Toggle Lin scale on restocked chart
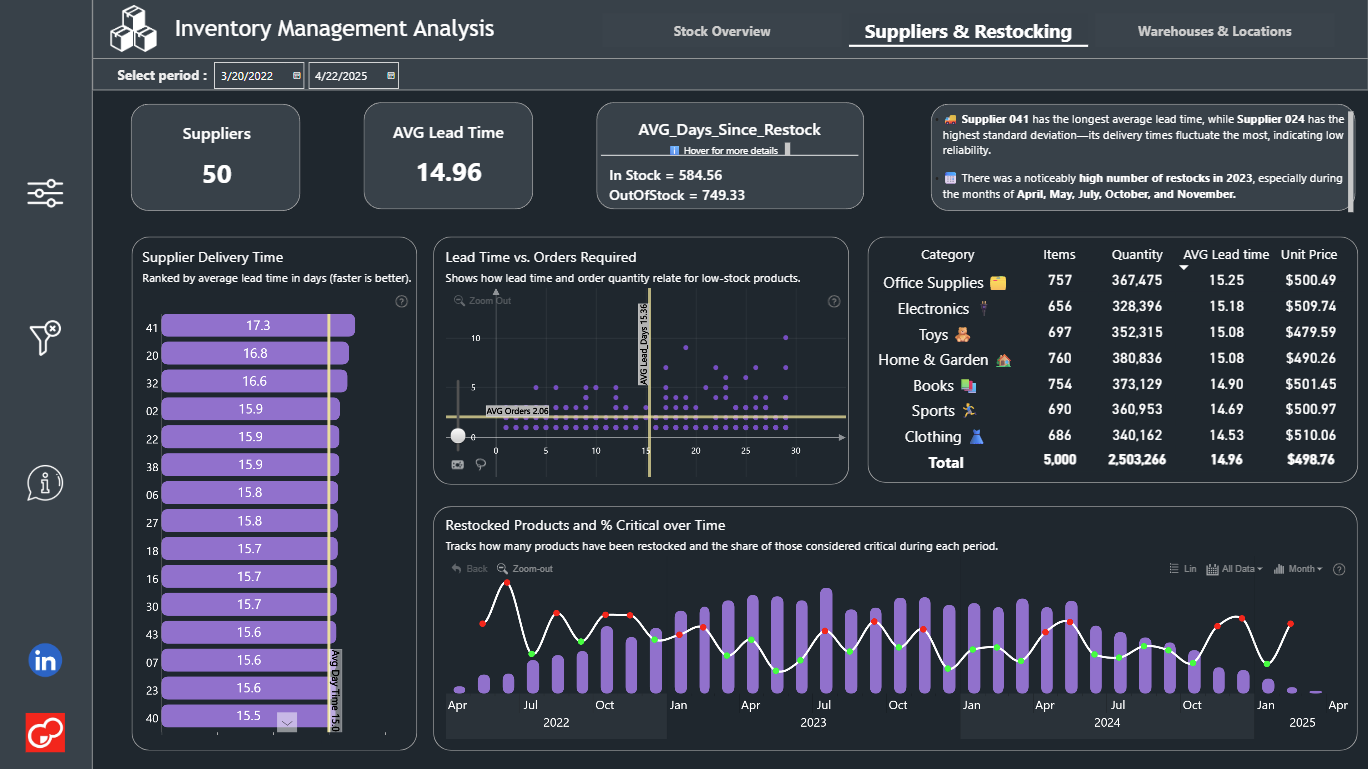Image resolution: width=1368 pixels, height=769 pixels. (1183, 569)
